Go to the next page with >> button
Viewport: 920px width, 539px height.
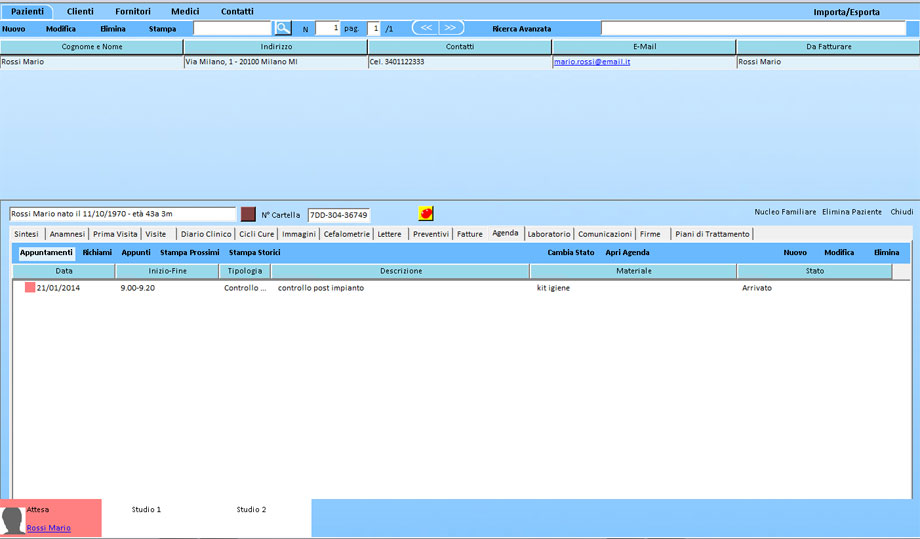(x=451, y=28)
